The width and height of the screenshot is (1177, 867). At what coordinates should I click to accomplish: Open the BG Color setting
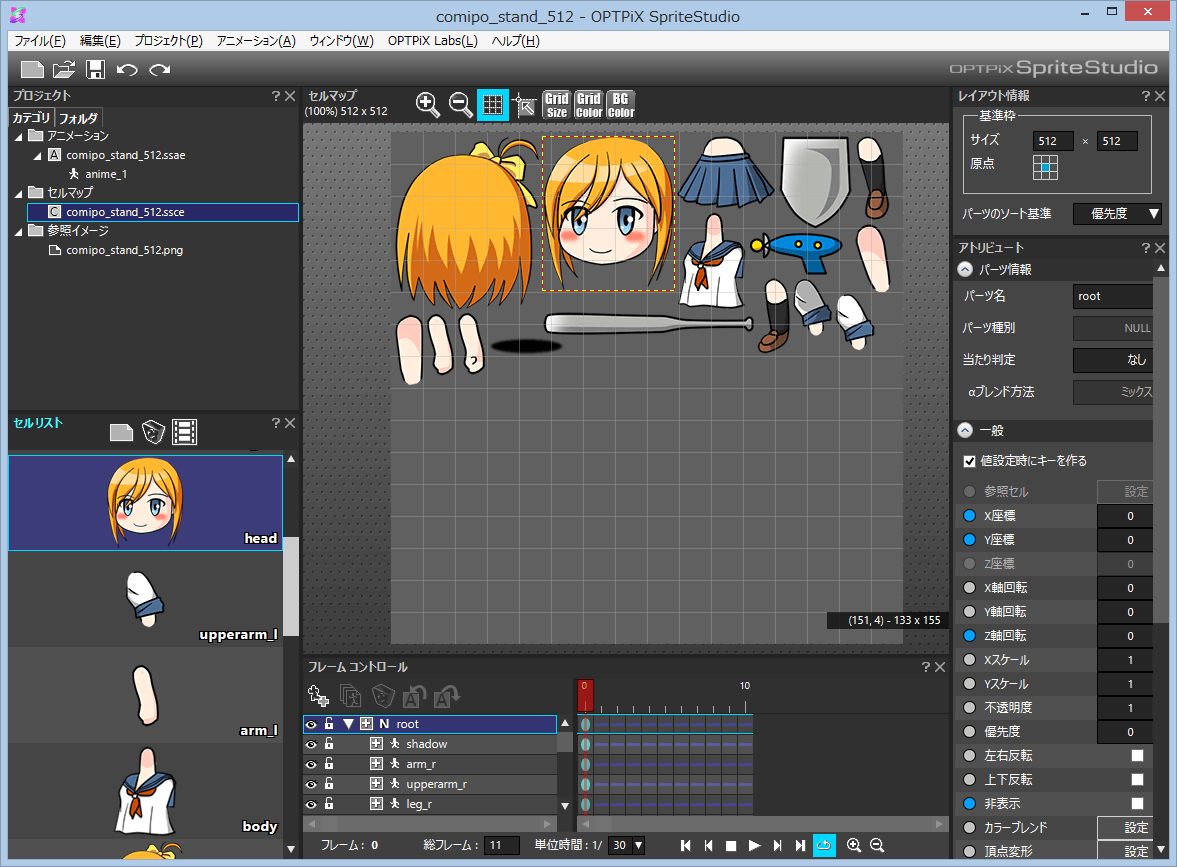click(621, 105)
